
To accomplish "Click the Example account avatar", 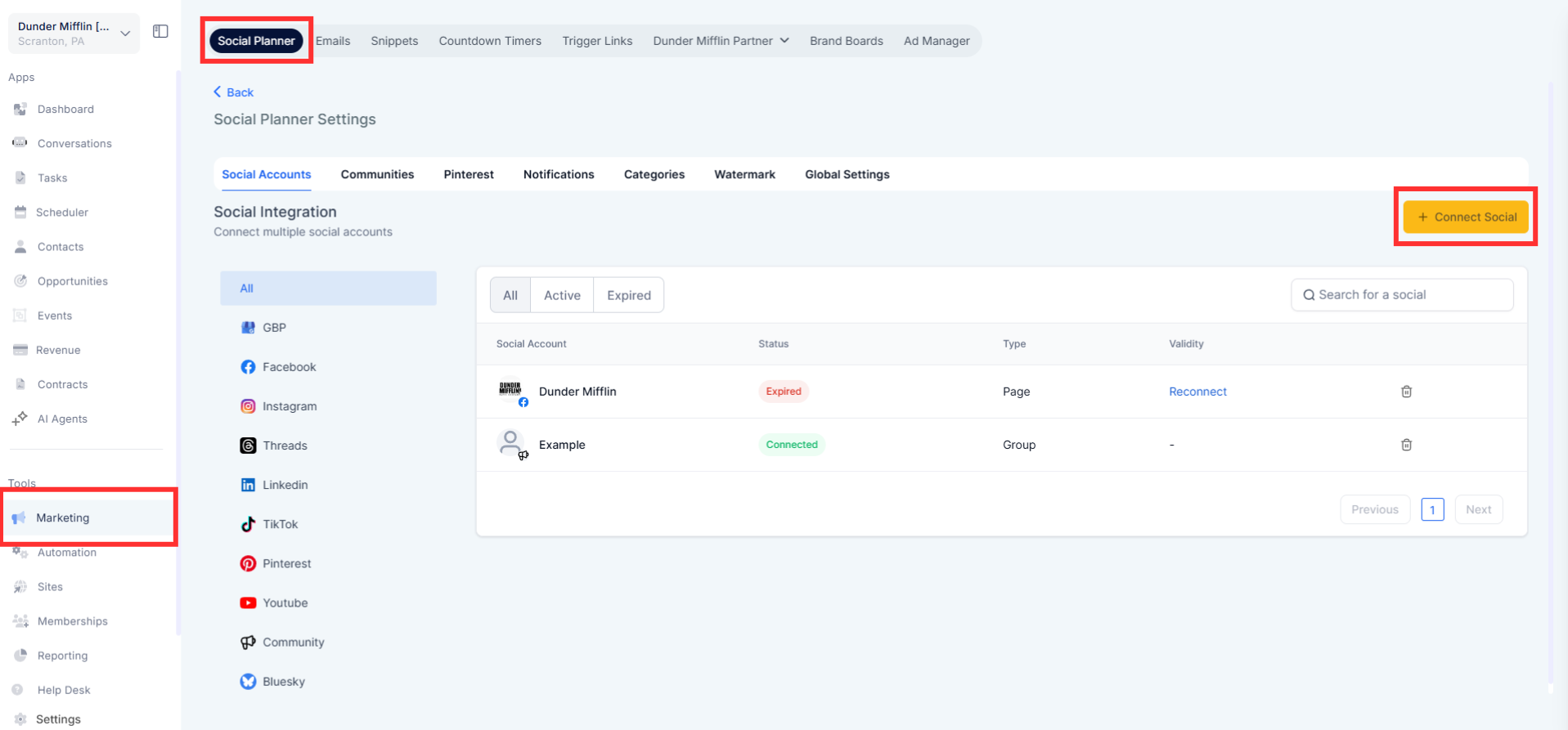I will 511,444.
